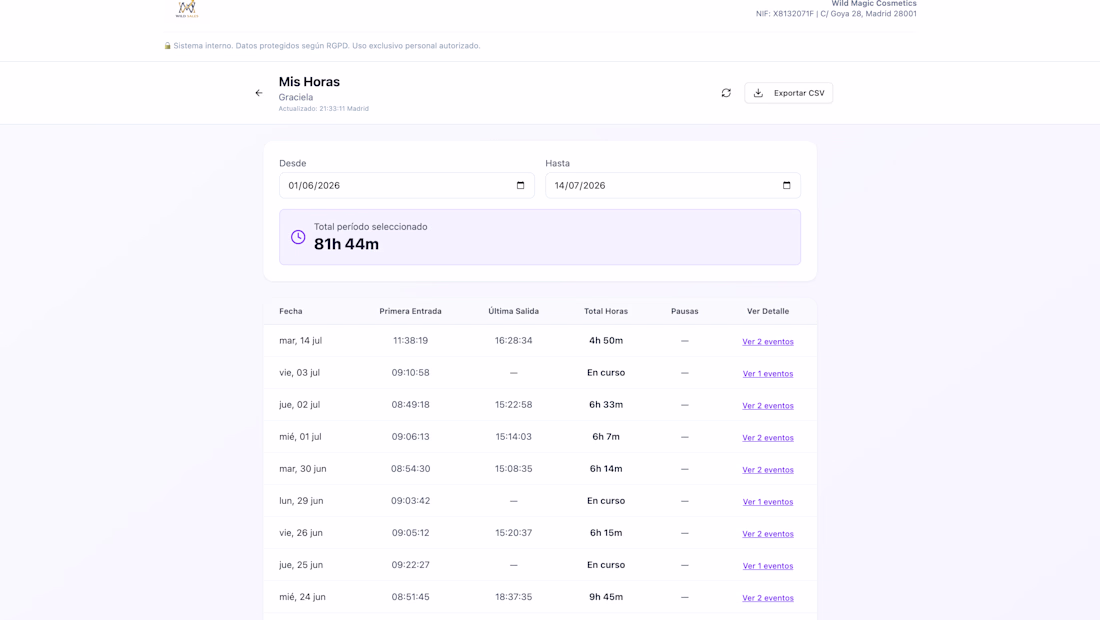The image size is (1100, 620).
Task: Click the Graciela name under Mis Horas
Action: pos(295,97)
